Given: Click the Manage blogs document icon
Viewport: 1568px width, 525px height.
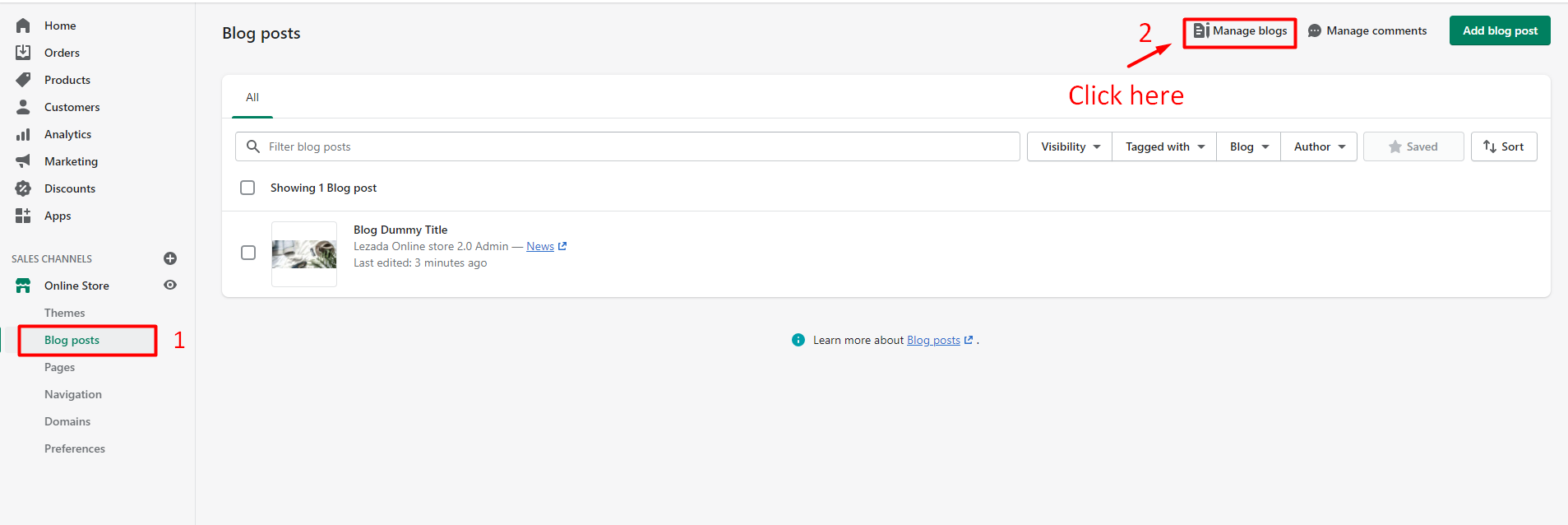Looking at the screenshot, I should (1201, 30).
